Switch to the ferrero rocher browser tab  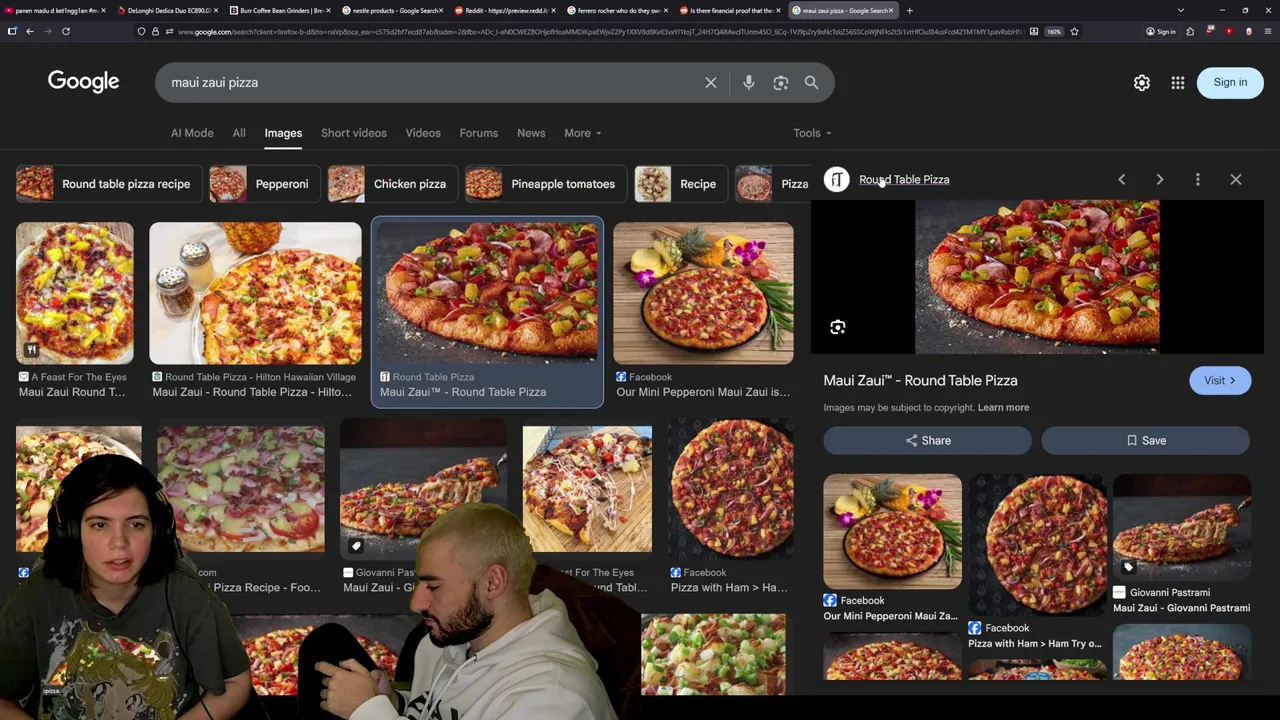(617, 10)
